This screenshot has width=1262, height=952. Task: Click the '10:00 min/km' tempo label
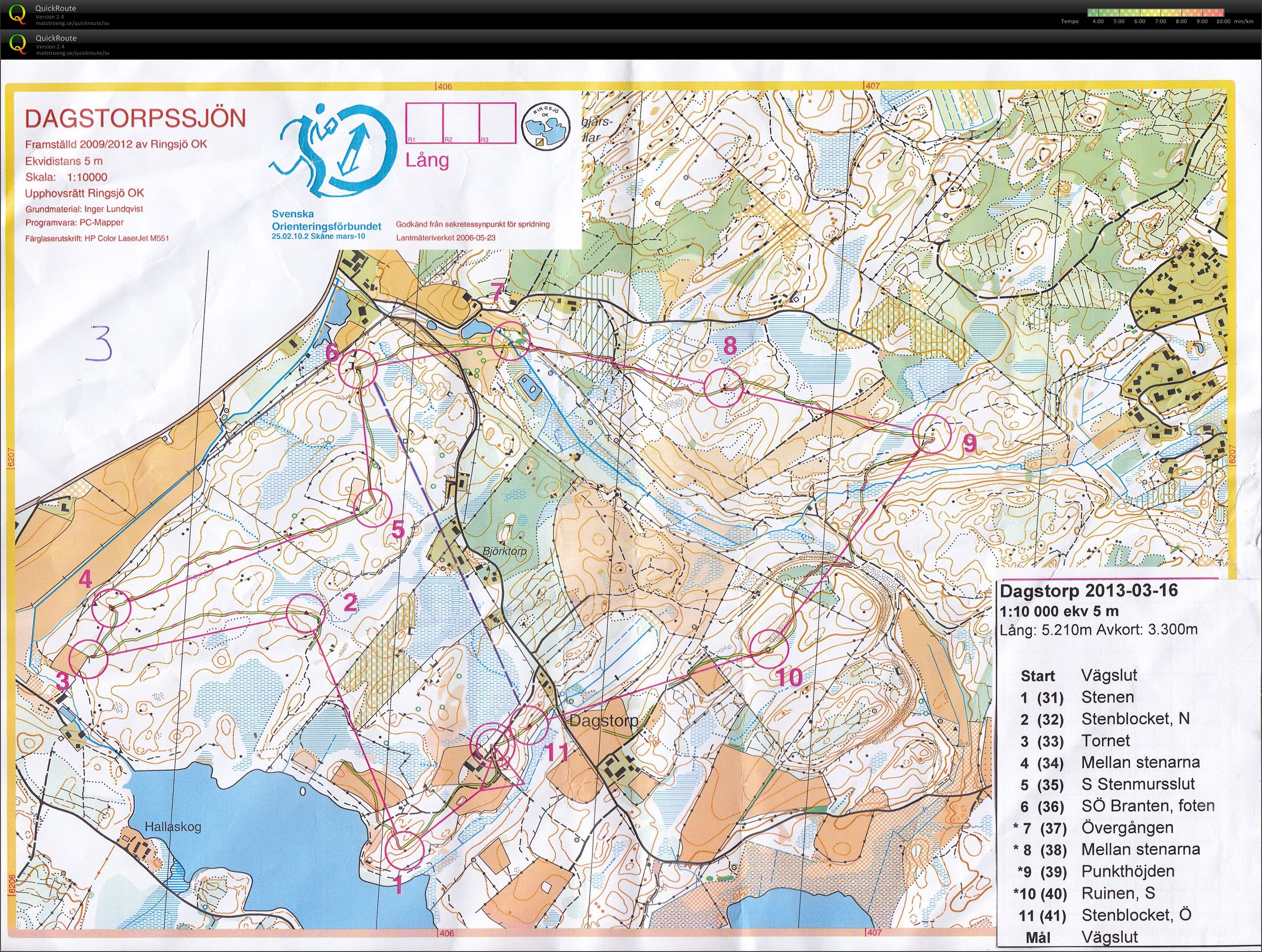(1234, 21)
